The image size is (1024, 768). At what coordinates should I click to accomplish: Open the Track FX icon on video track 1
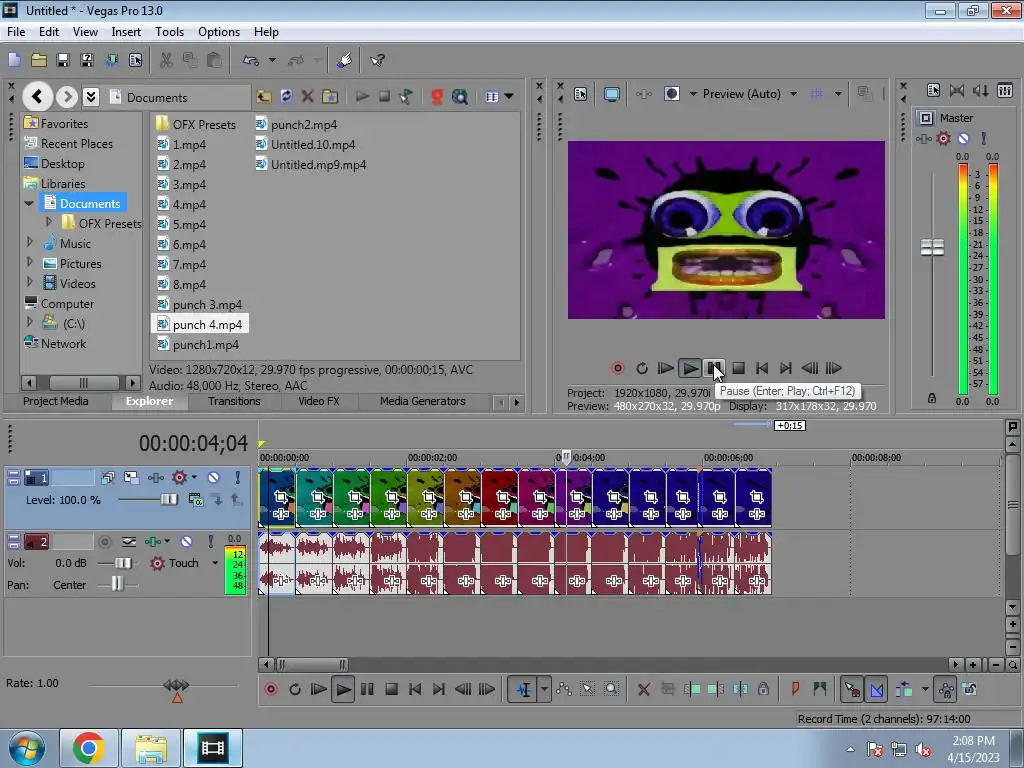tap(155, 477)
